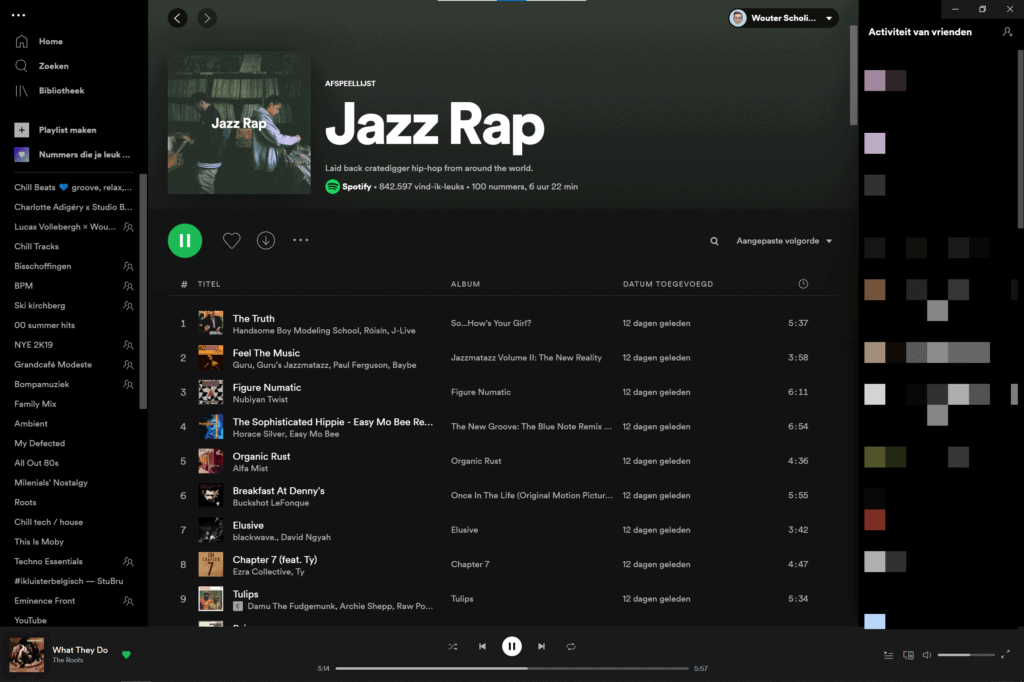Open the play queue
Screen dimensions: 1024x682
pyautogui.click(x=888, y=655)
